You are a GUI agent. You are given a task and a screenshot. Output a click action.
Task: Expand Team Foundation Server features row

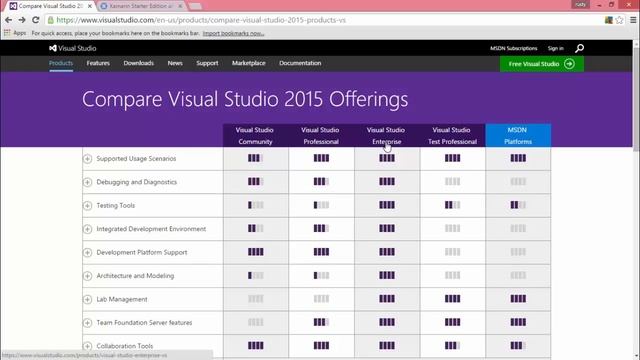tap(87, 323)
